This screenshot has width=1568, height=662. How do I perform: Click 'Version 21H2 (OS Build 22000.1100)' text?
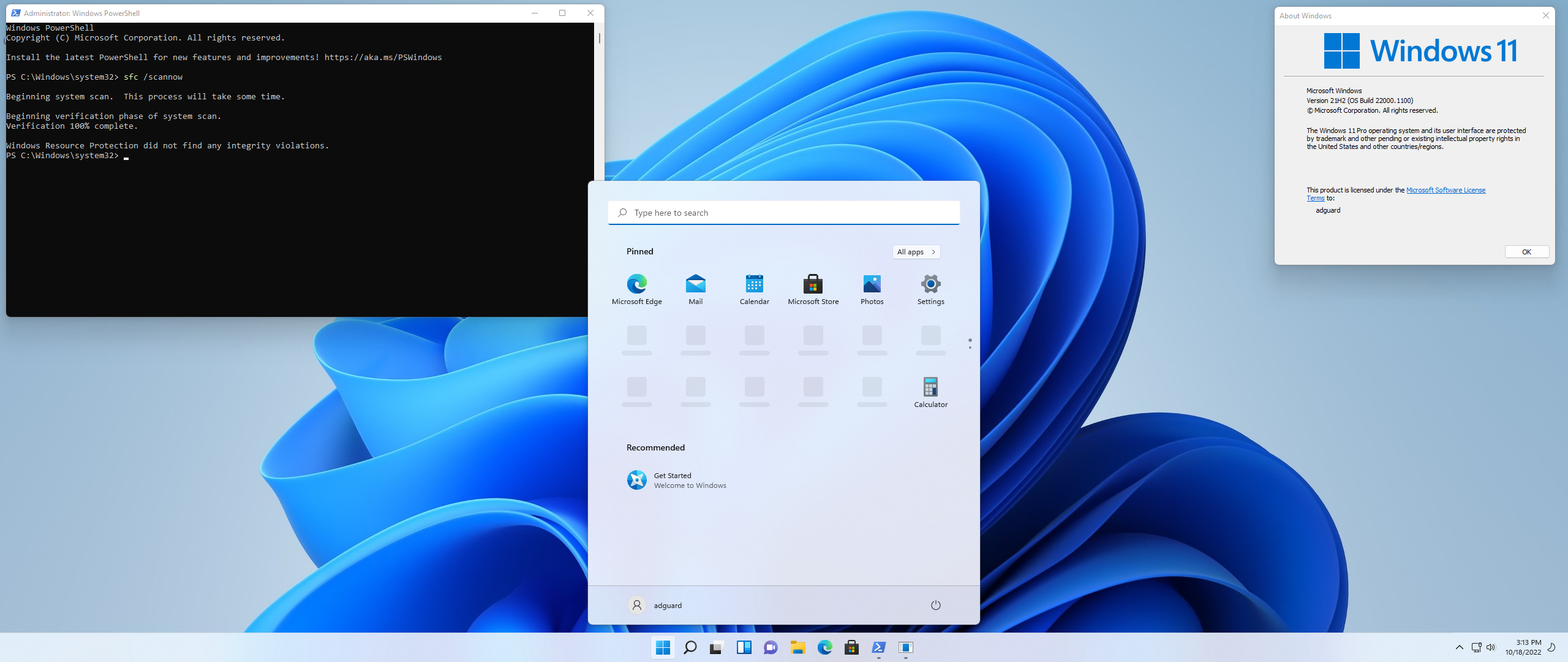pyautogui.click(x=1360, y=101)
